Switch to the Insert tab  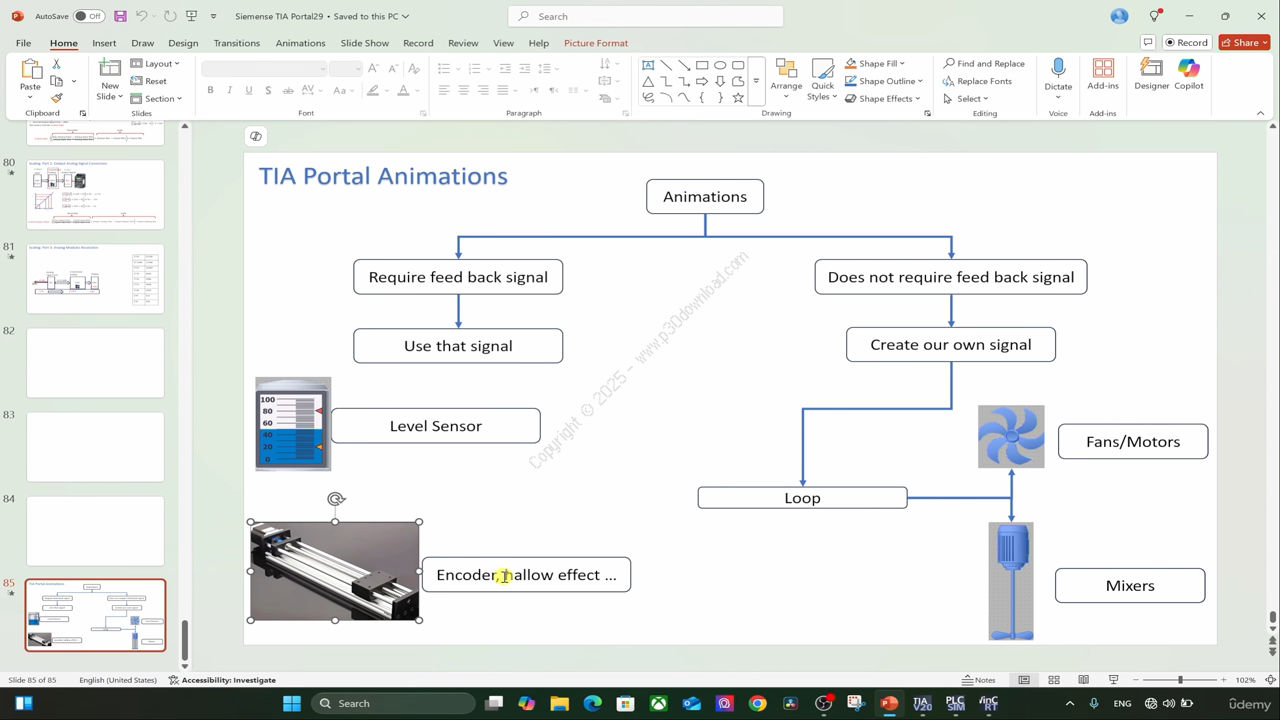(x=104, y=43)
